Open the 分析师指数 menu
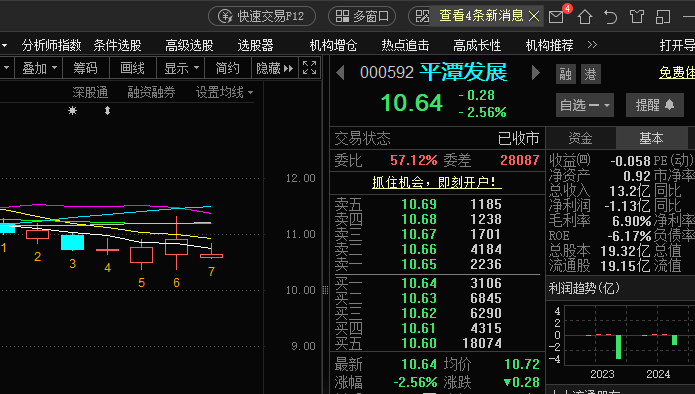The image size is (695, 394). (x=51, y=45)
